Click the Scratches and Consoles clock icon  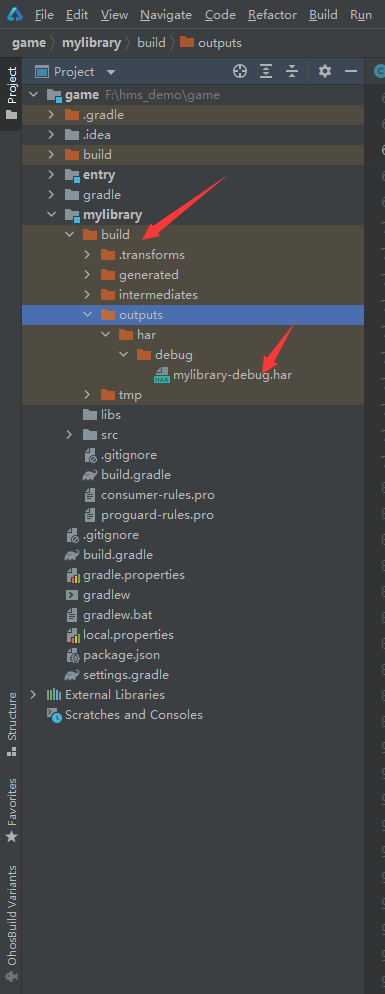pyautogui.click(x=54, y=714)
